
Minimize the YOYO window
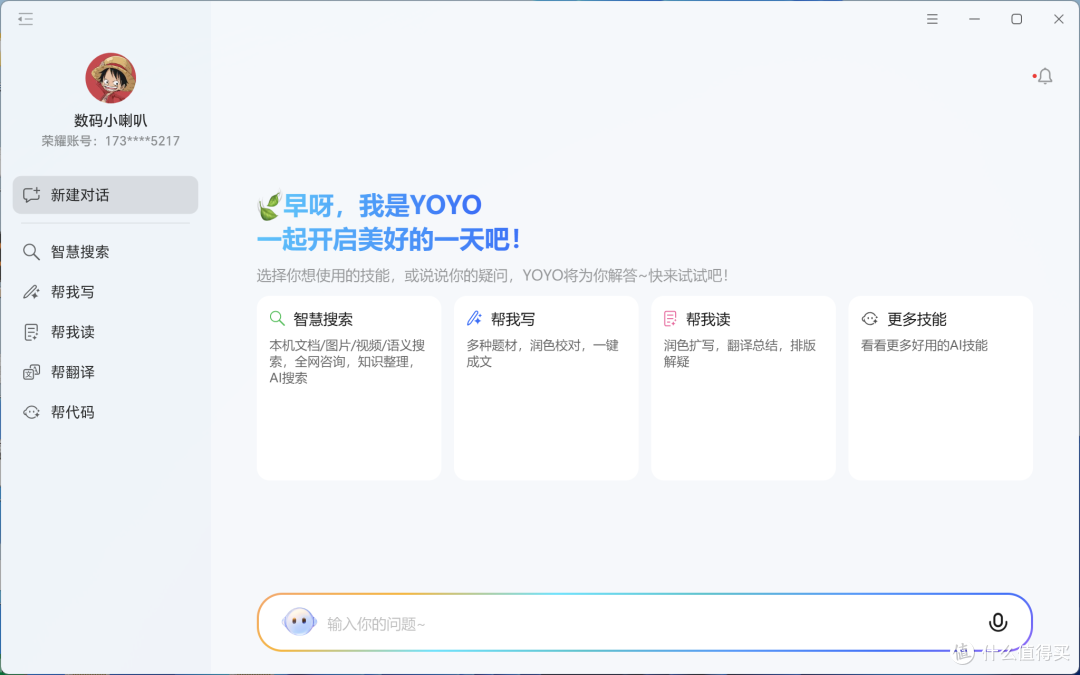click(974, 19)
